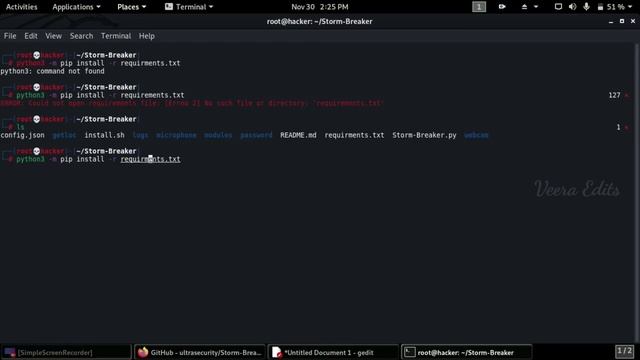Expand the arrow beside the eject icon
This screenshot has height=360, width=640.
point(536,7)
